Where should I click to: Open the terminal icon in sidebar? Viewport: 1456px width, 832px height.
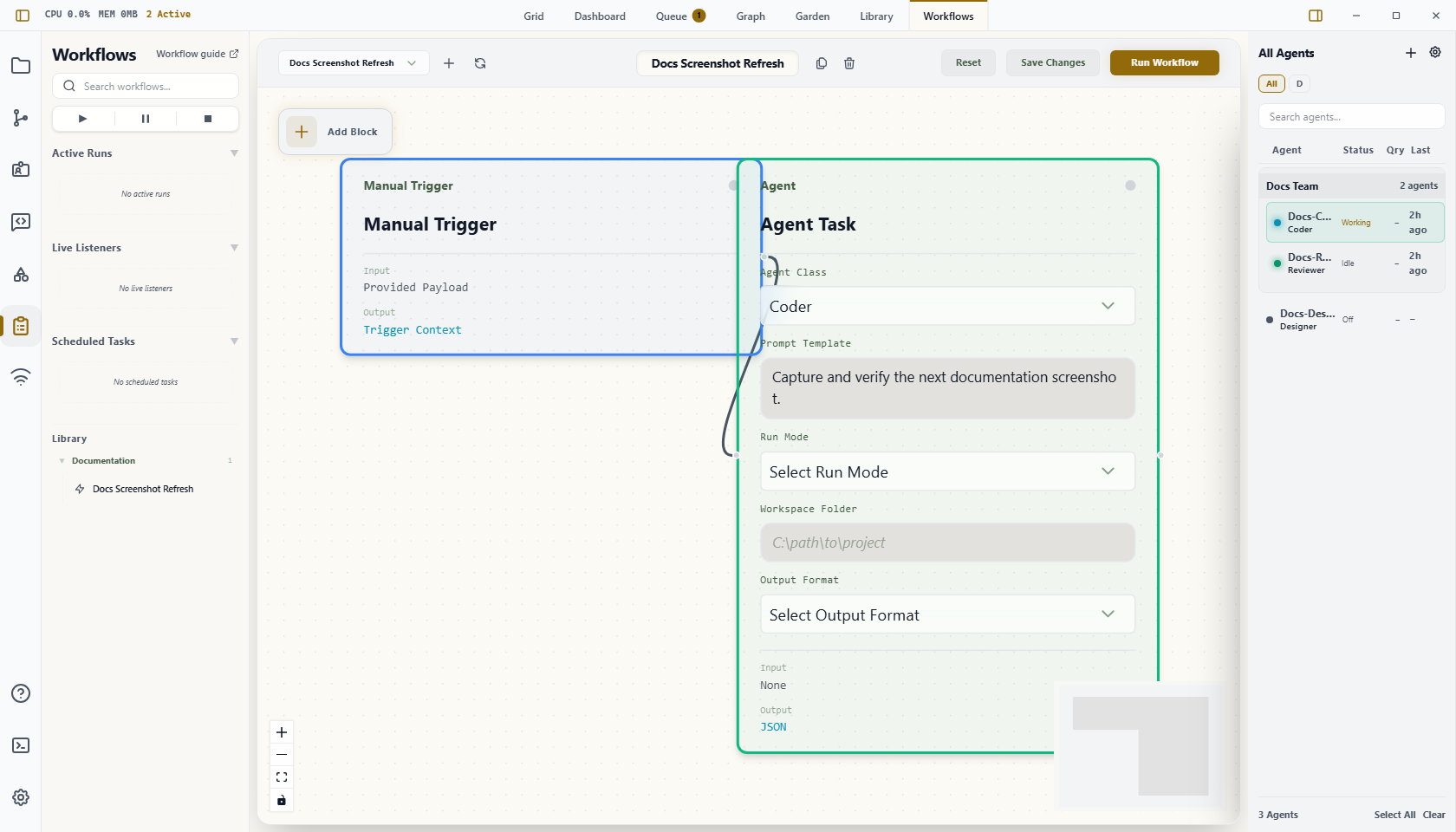[x=21, y=745]
